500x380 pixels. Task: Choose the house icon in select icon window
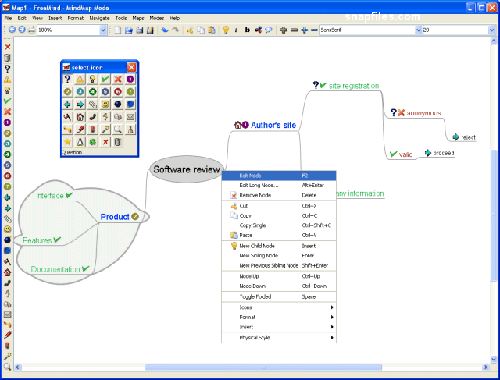tap(80, 117)
